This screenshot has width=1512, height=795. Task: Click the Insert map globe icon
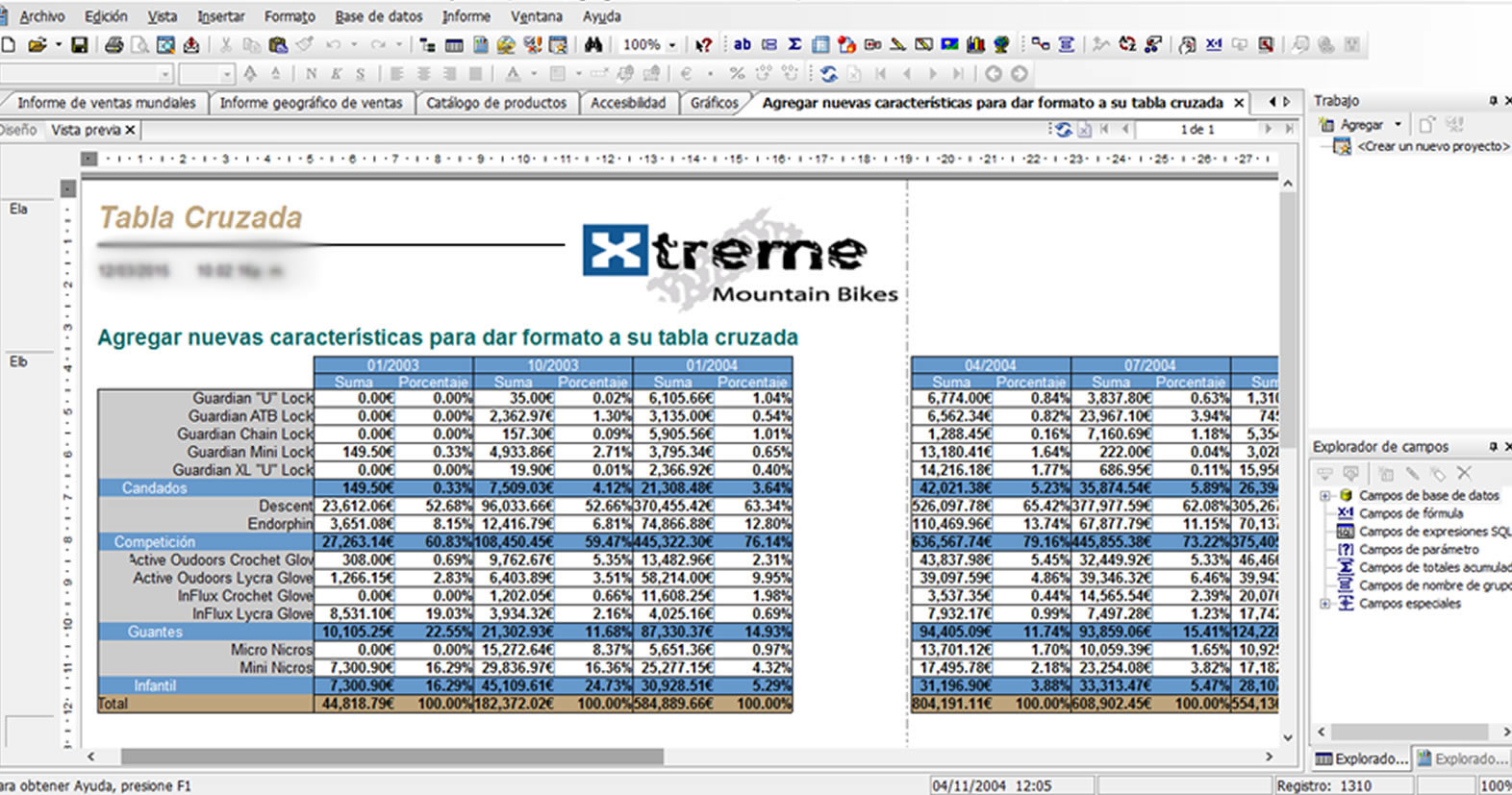1001,45
